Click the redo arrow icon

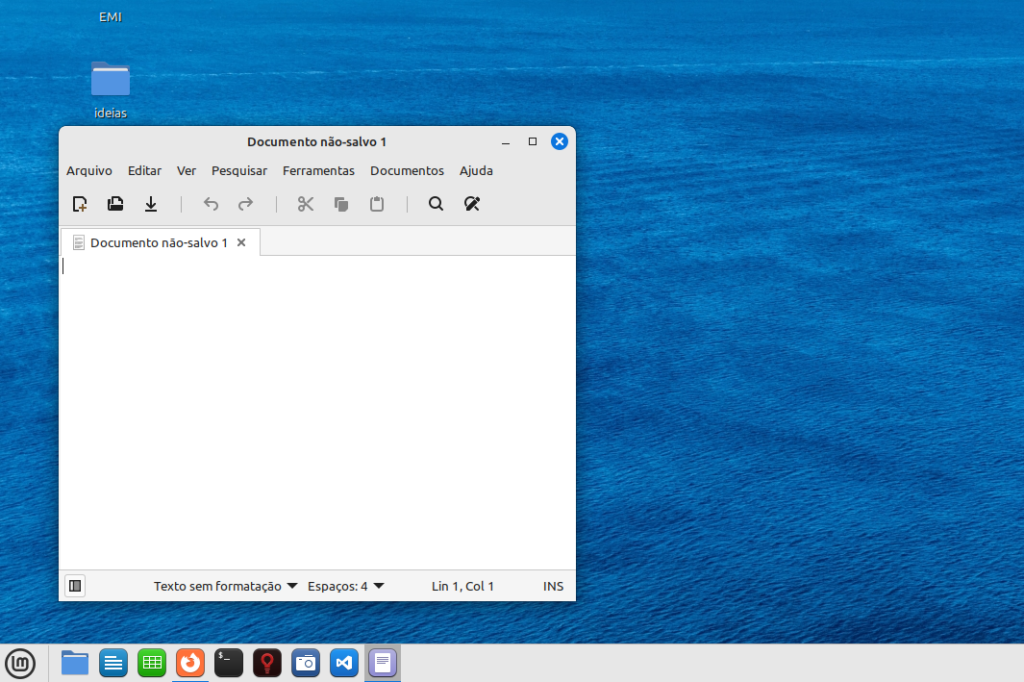pos(245,204)
